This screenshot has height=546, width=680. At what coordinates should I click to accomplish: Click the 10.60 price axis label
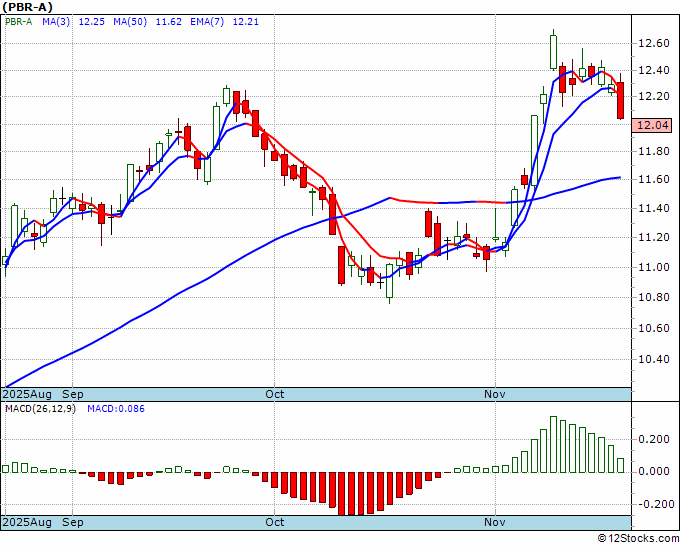coord(654,328)
